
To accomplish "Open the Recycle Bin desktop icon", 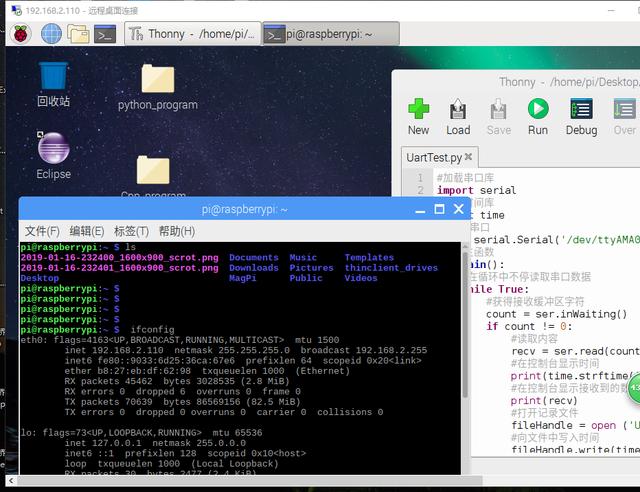I will point(53,85).
